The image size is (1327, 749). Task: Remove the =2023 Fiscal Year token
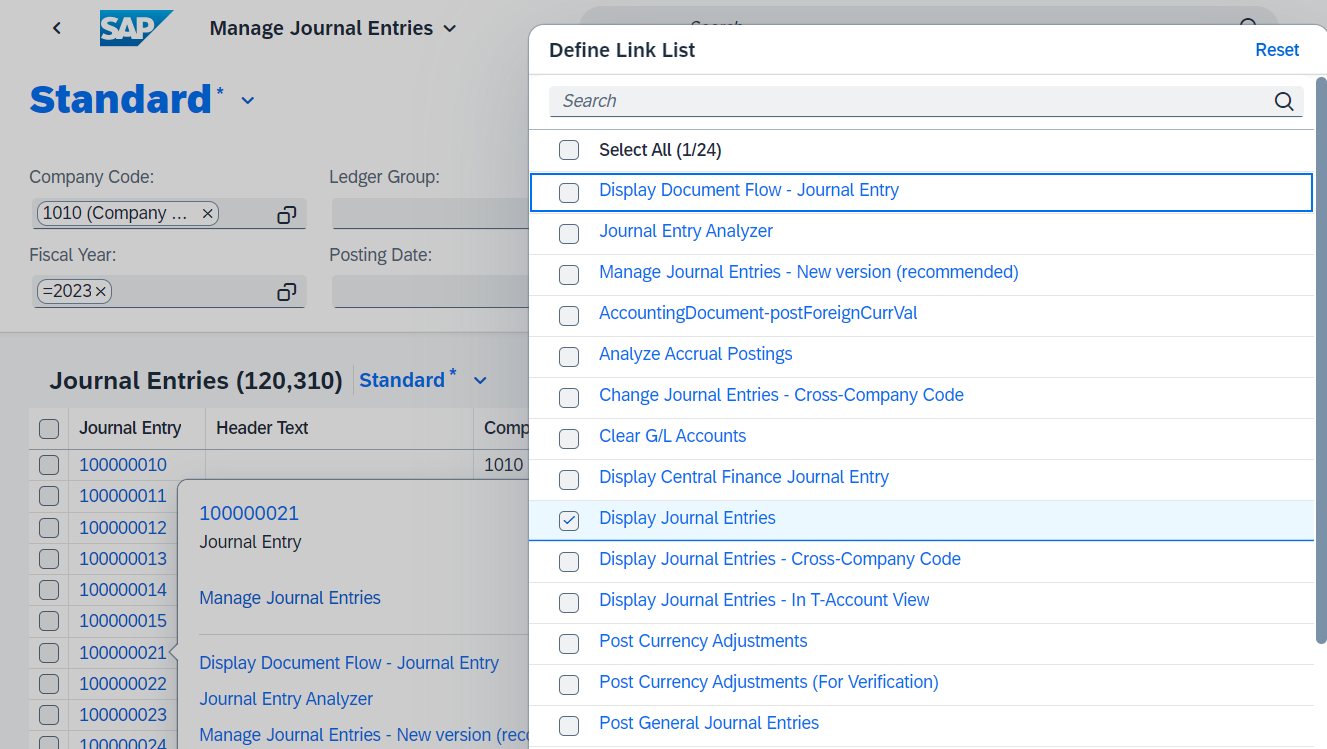101,292
